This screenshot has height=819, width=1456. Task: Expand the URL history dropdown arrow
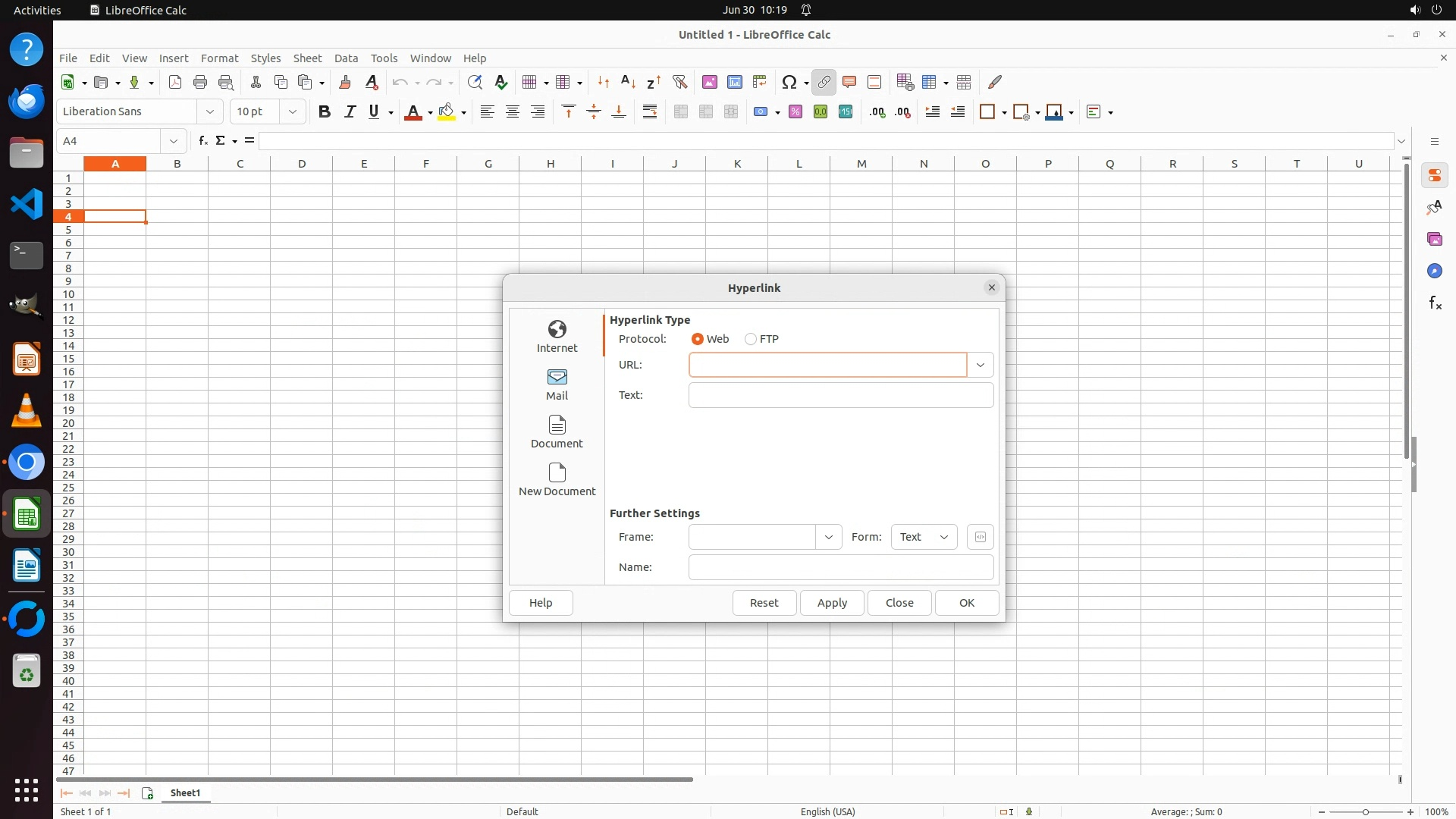click(x=980, y=365)
